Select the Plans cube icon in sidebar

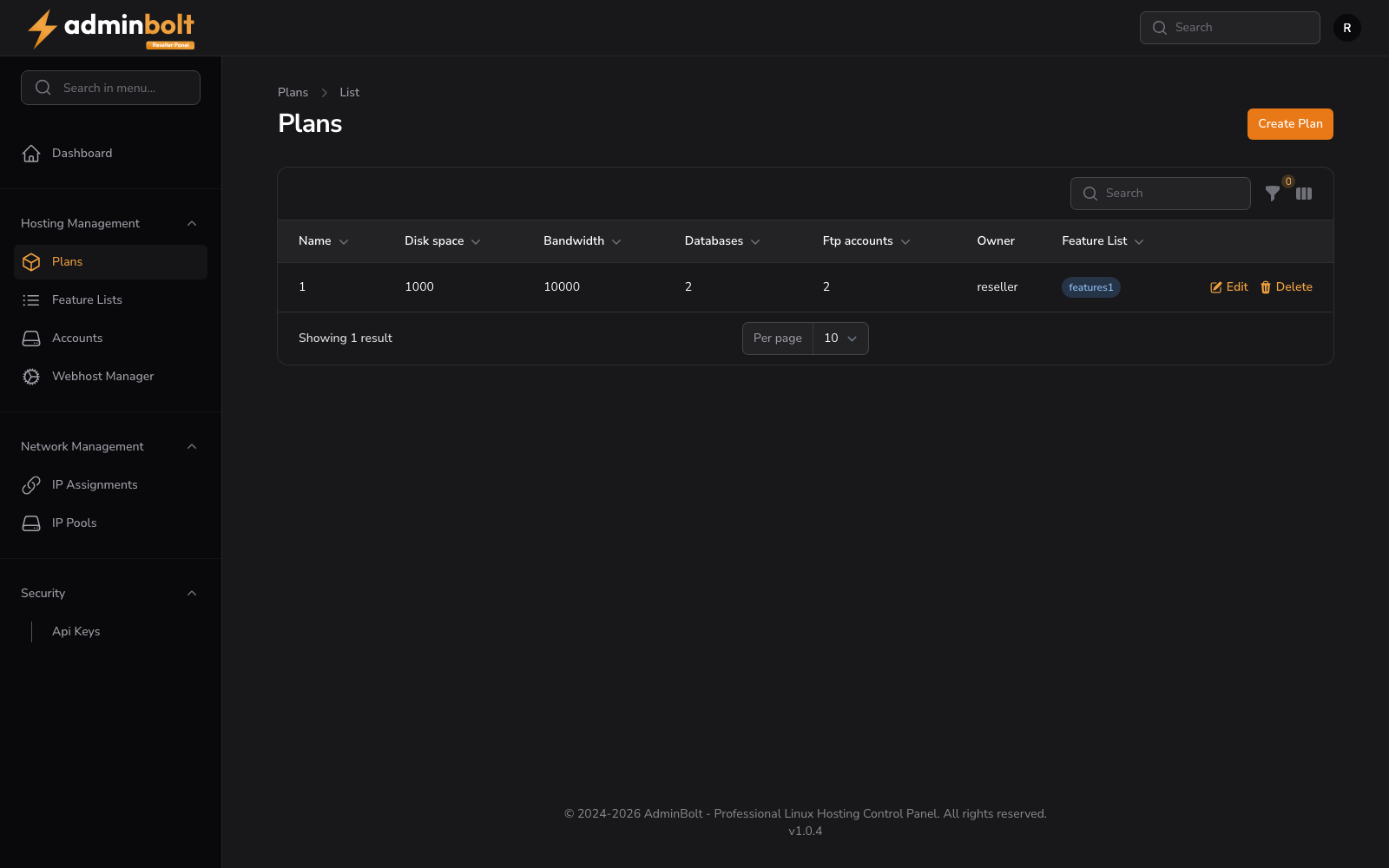(31, 262)
